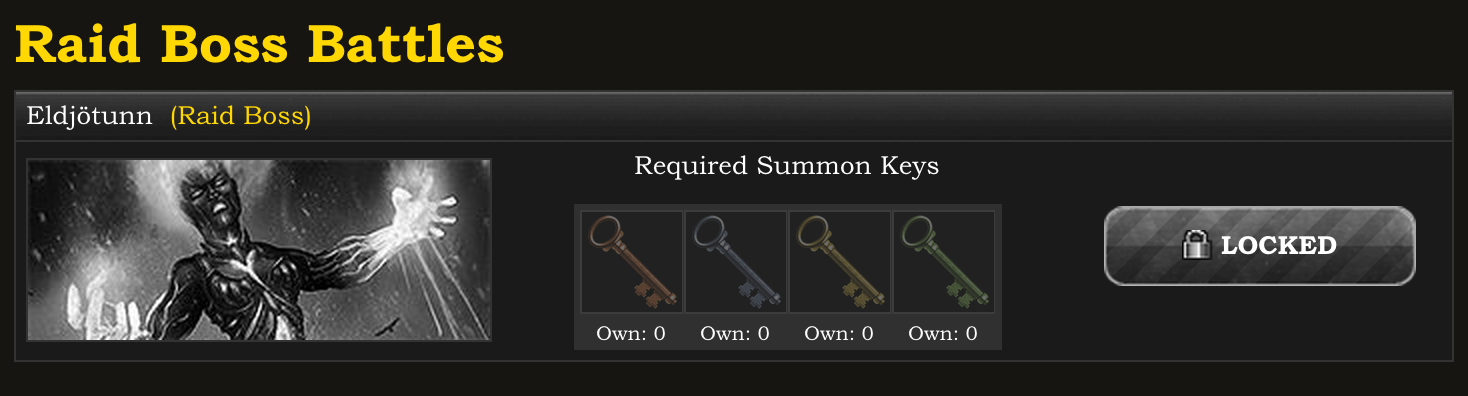Image resolution: width=1468 pixels, height=396 pixels.
Task: Click the Required Summon Keys label
Action: [787, 166]
